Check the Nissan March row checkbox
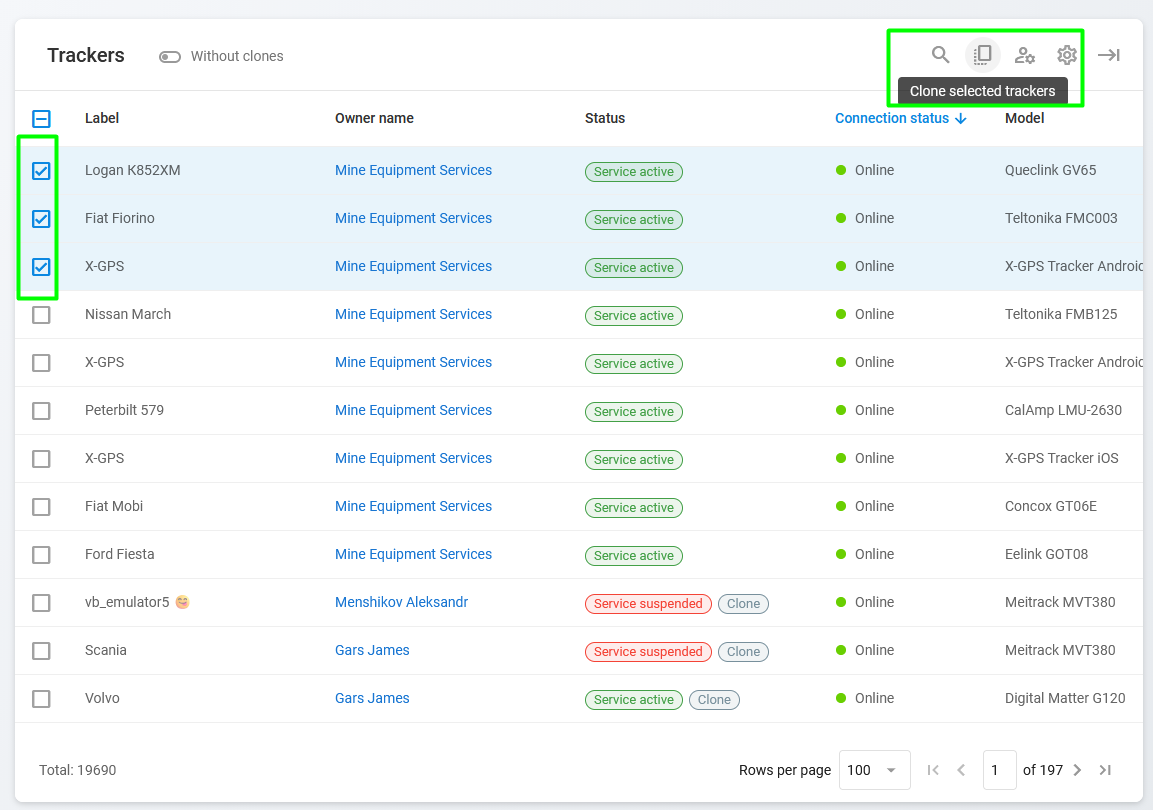Screen dimensions: 1153x810 tap(41, 315)
